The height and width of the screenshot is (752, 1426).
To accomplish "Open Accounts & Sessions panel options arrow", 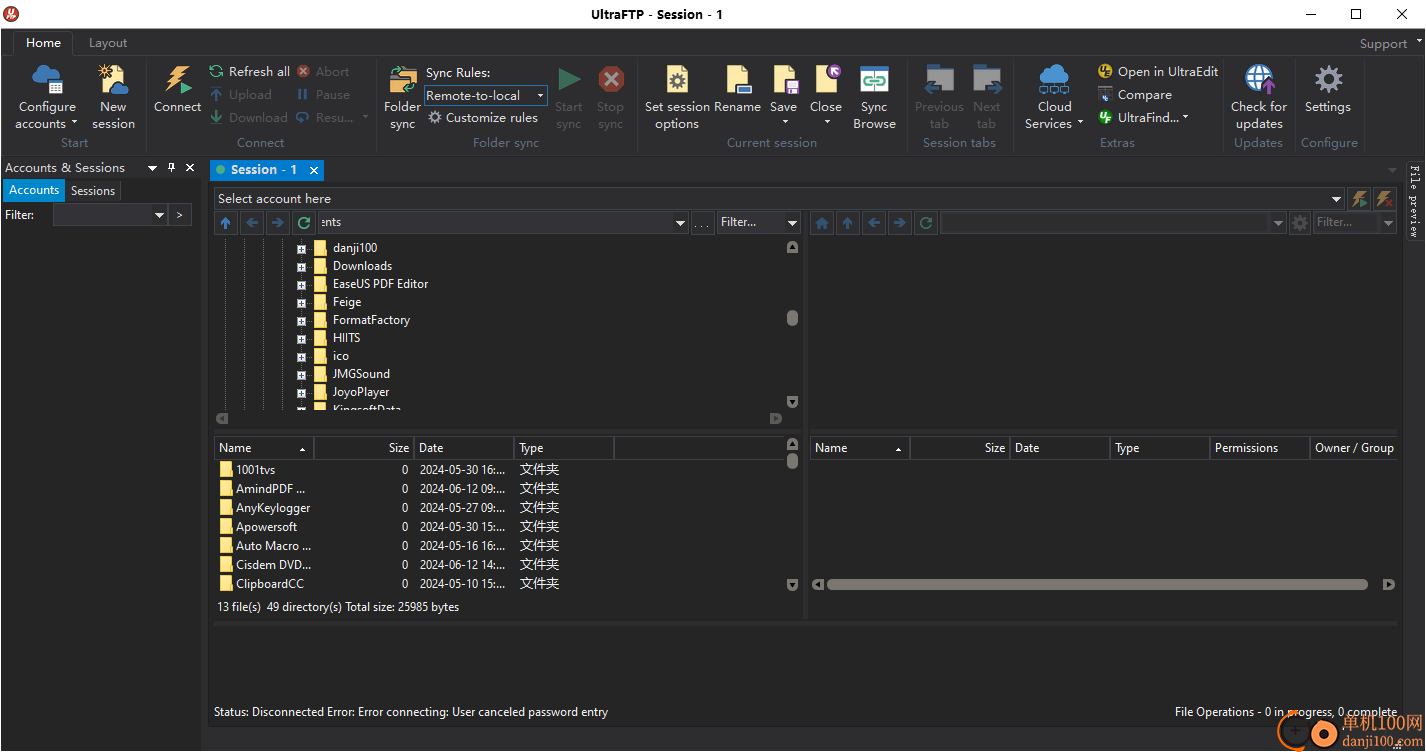I will (x=153, y=168).
